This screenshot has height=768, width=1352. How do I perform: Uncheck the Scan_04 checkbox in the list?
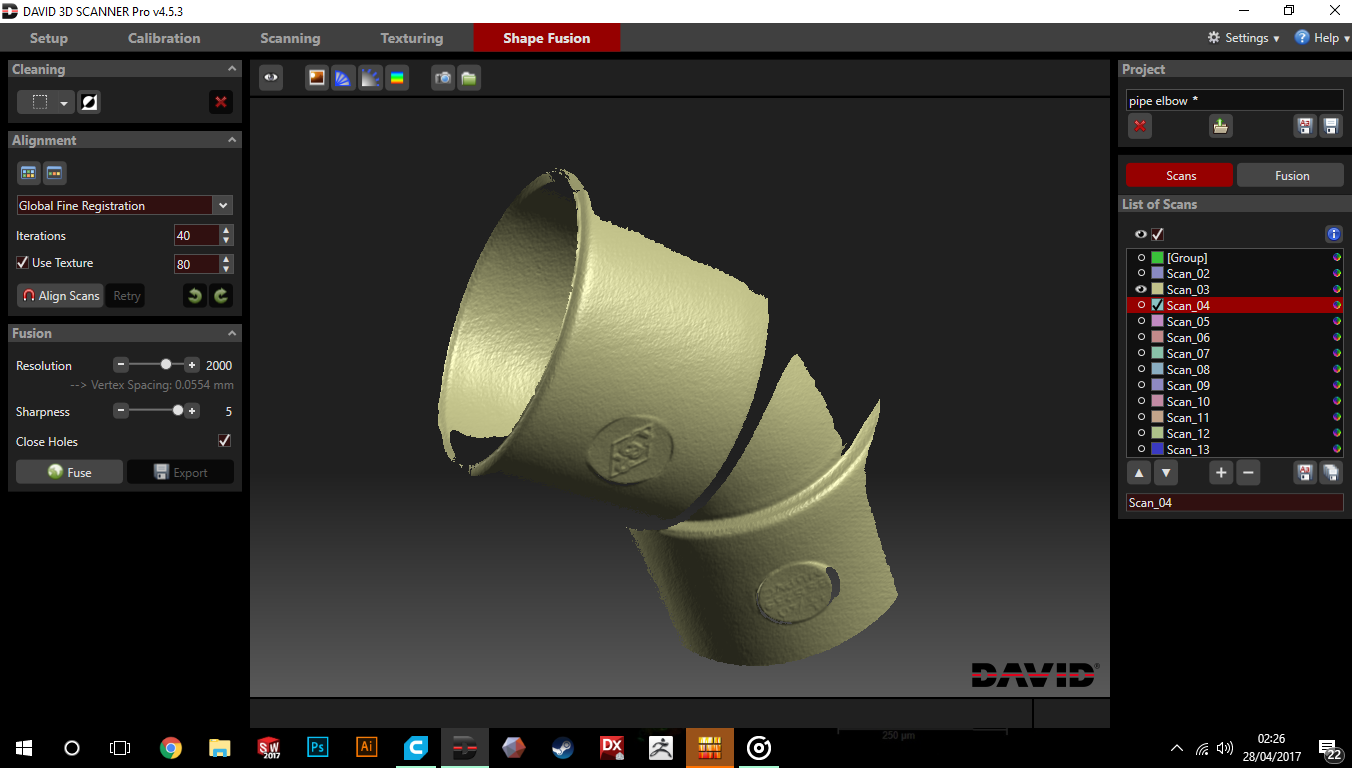point(1157,305)
